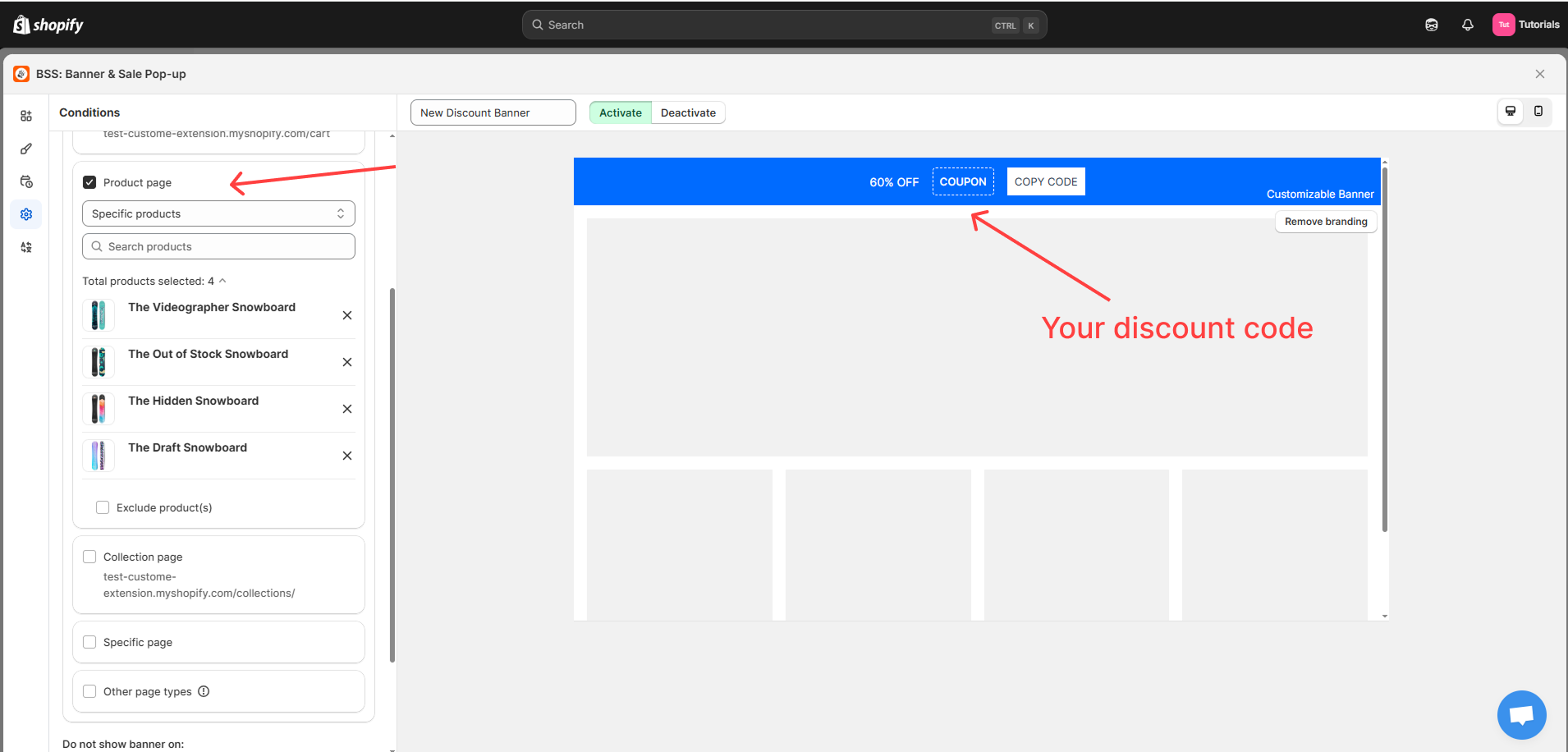The width and height of the screenshot is (1568, 752).
Task: Click the Activate button
Action: [620, 112]
